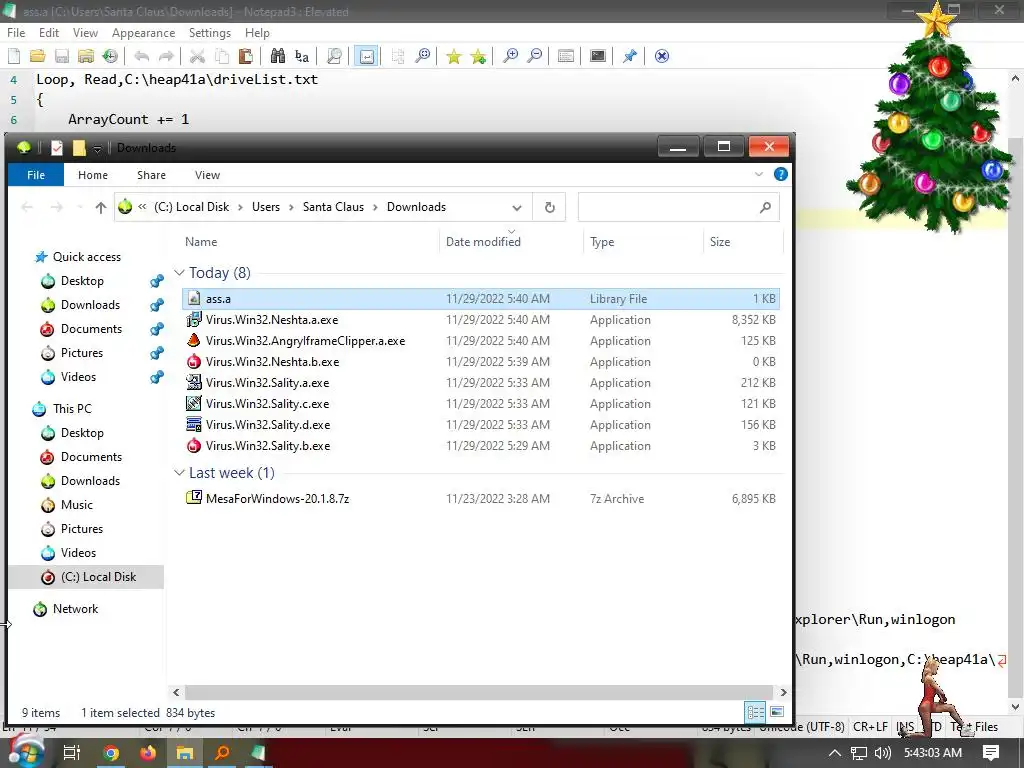The image size is (1024, 768).
Task: Add to favorites with the star-plus icon
Action: (x=478, y=56)
